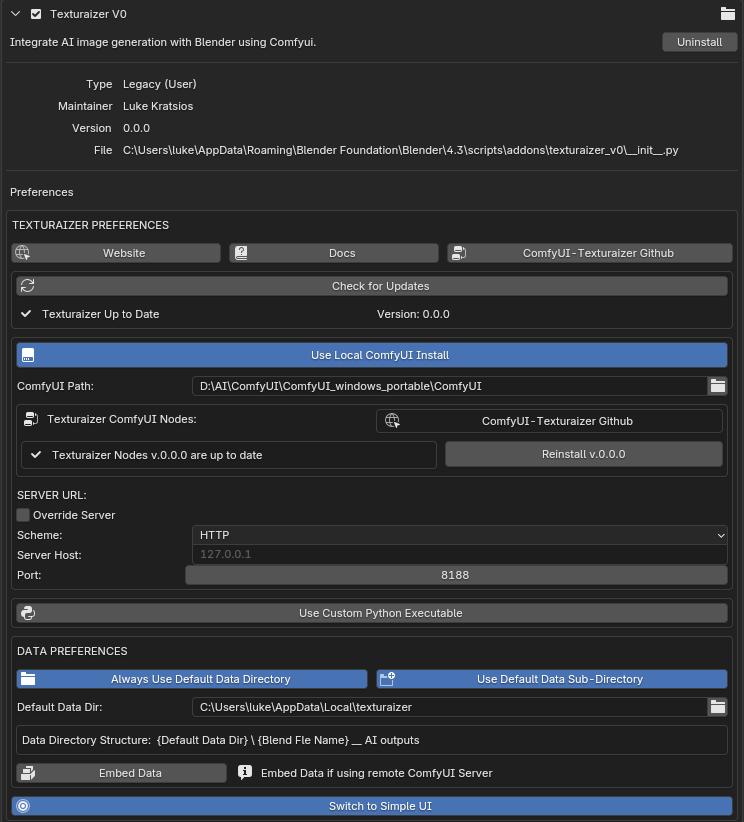
Task: Click the file path text of __init__.py
Action: pos(401,150)
